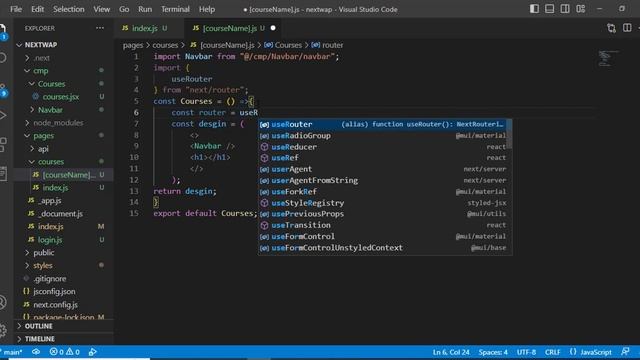The width and height of the screenshot is (640, 360).
Task: Open _app.js file in explorer
Action: click(x=49, y=200)
